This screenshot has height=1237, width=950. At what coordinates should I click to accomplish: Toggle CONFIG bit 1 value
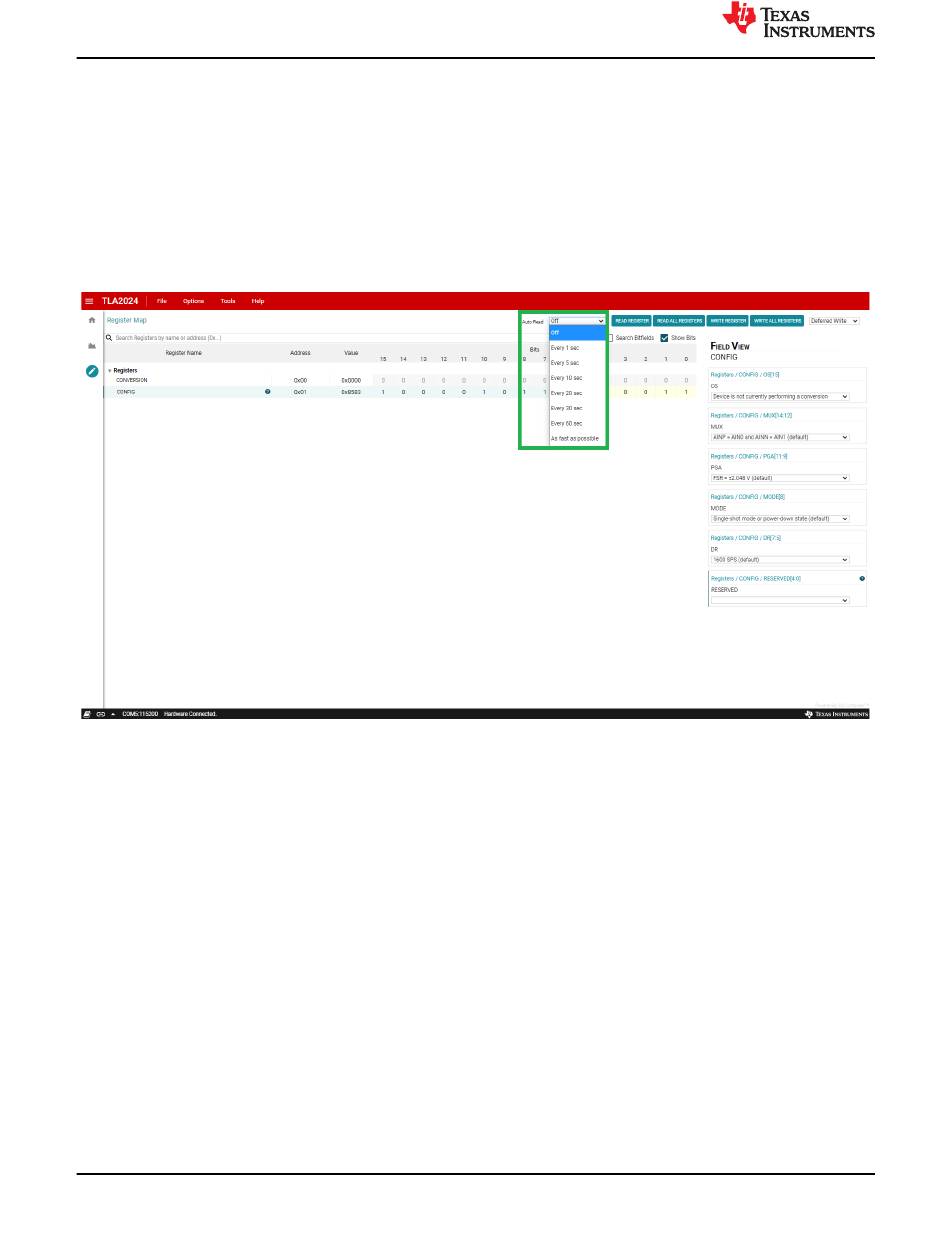pos(666,392)
